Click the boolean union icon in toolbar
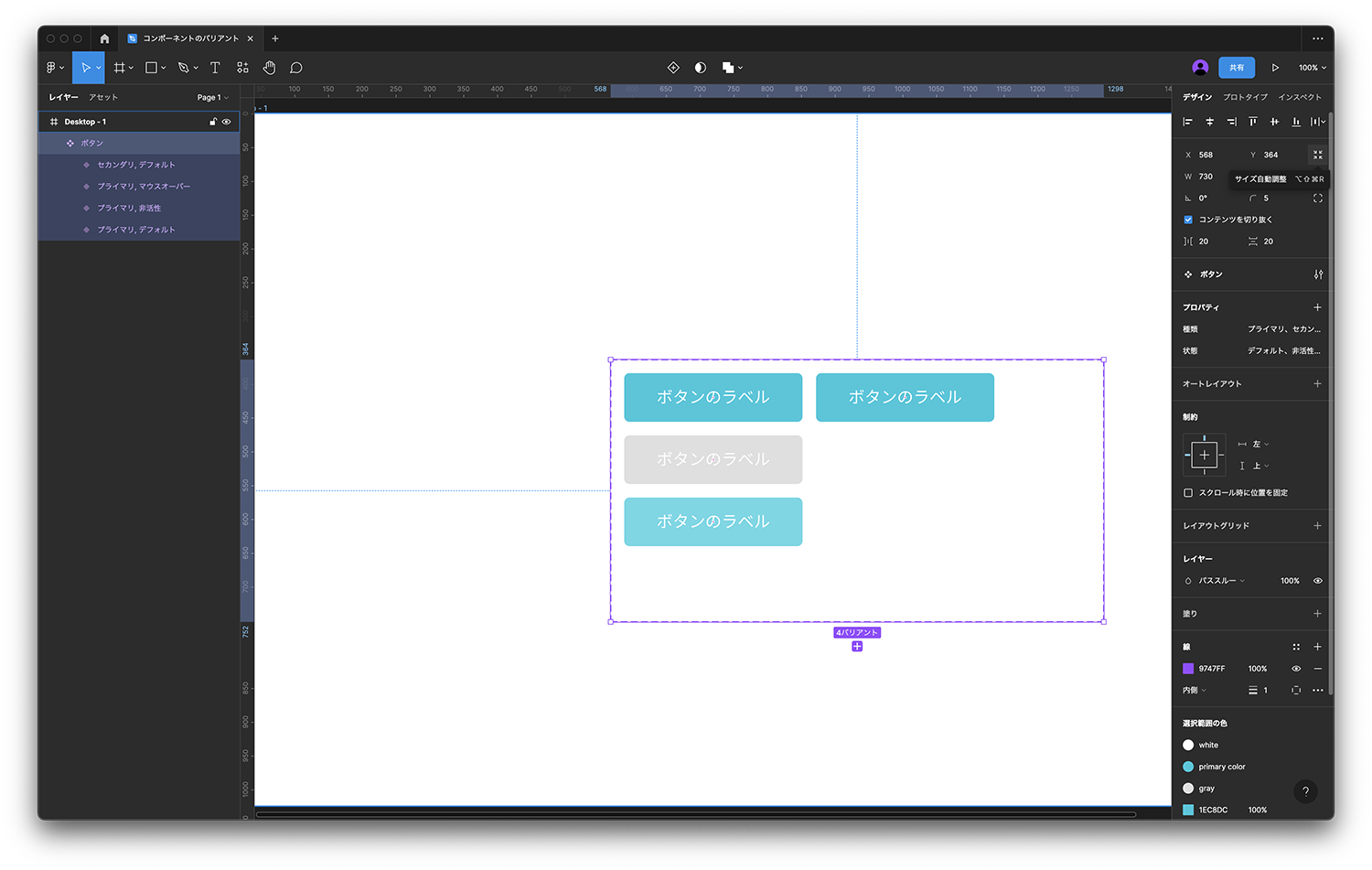The image size is (1372, 870). coord(728,68)
